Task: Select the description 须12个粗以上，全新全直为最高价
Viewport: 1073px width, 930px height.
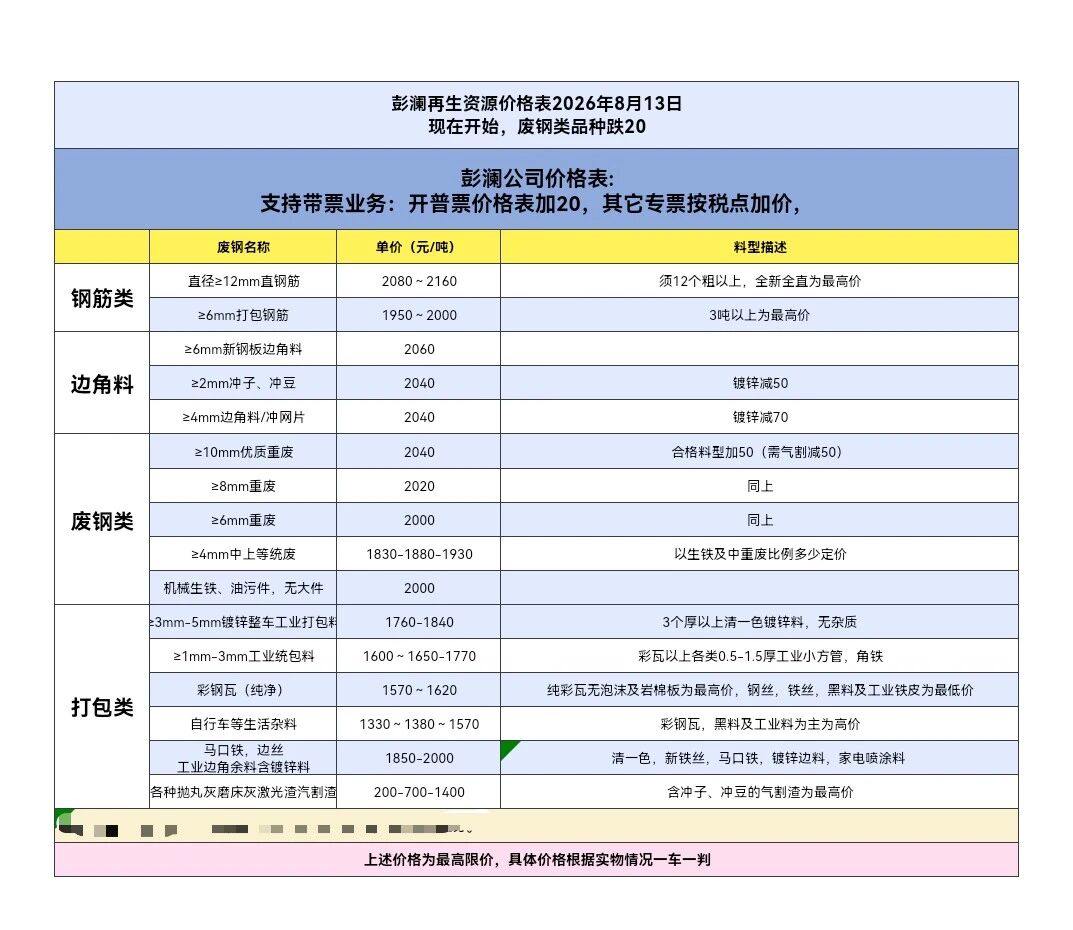Action: (760, 281)
